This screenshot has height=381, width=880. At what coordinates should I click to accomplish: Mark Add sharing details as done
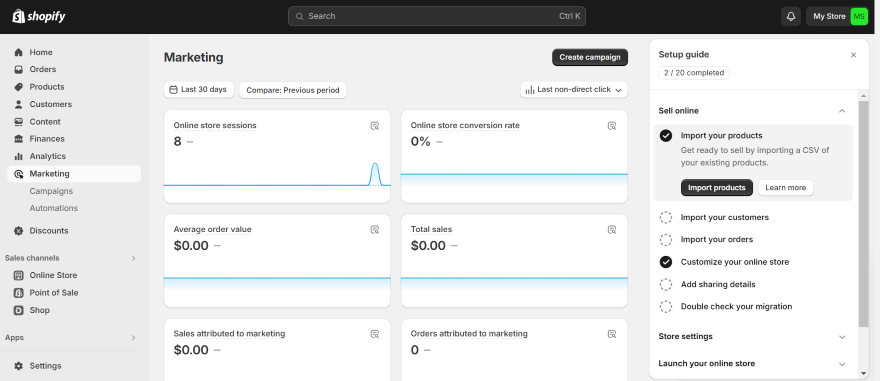[666, 284]
